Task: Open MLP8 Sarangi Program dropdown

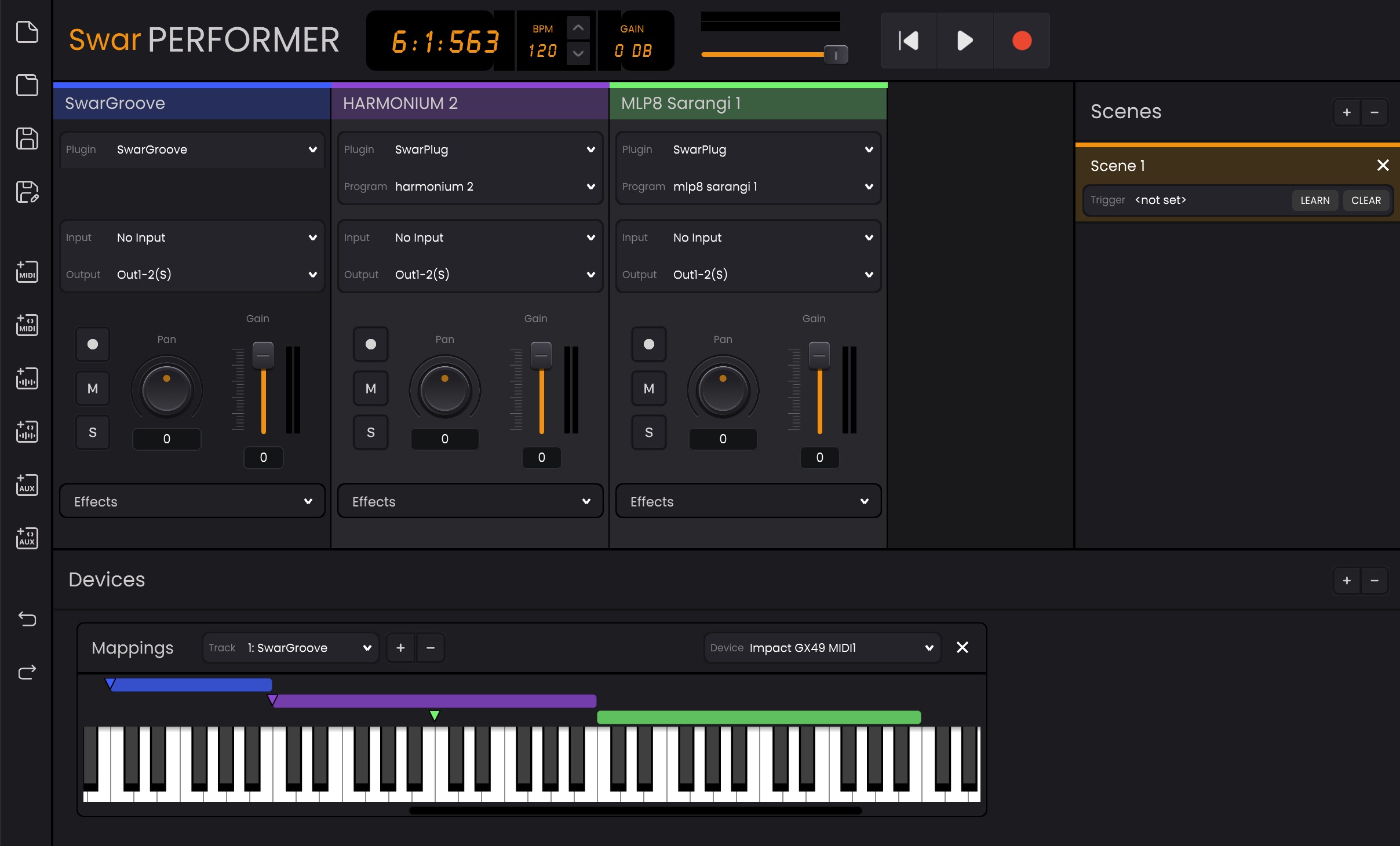Action: (x=748, y=187)
